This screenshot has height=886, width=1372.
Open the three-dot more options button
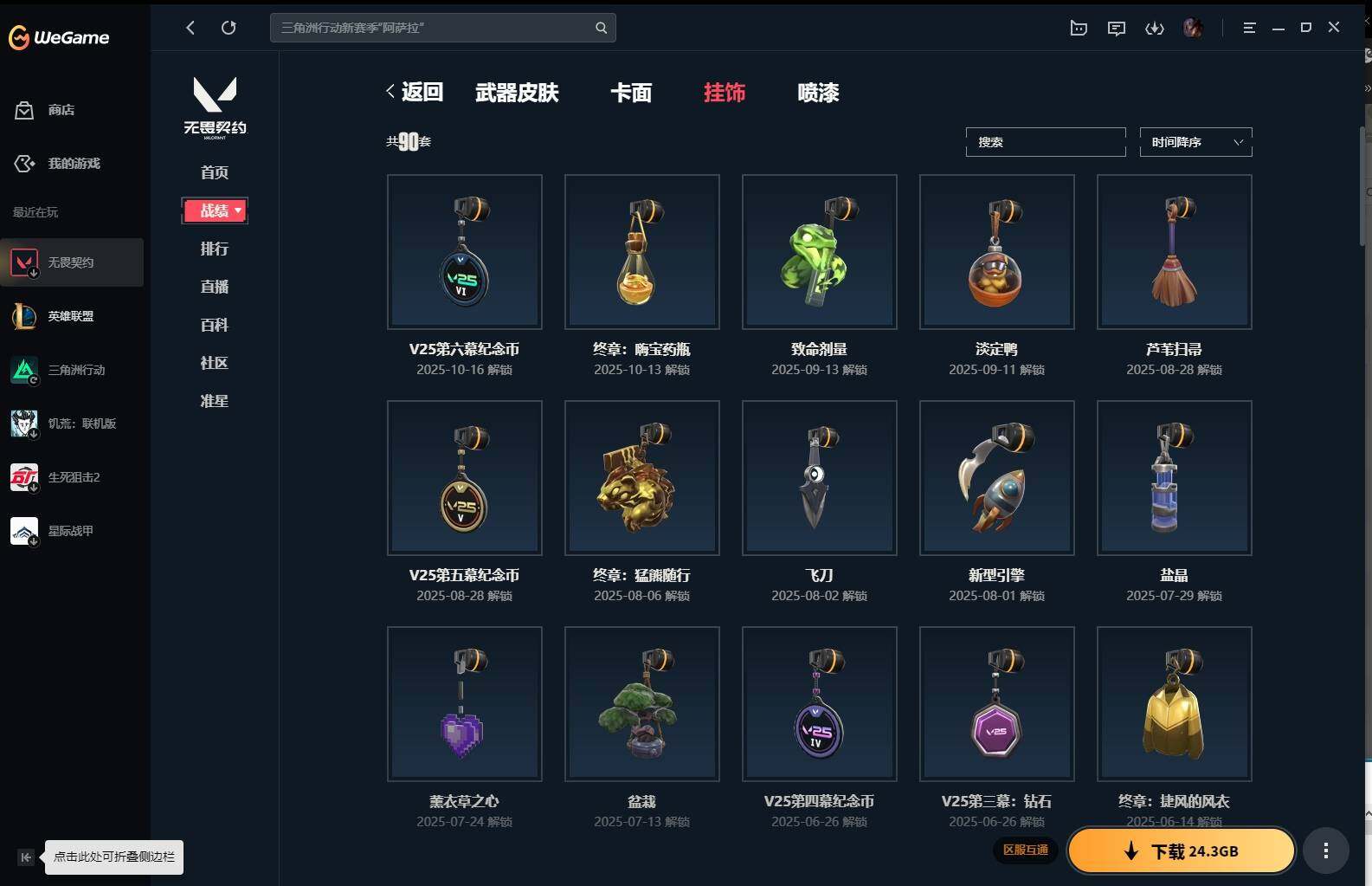click(1326, 850)
